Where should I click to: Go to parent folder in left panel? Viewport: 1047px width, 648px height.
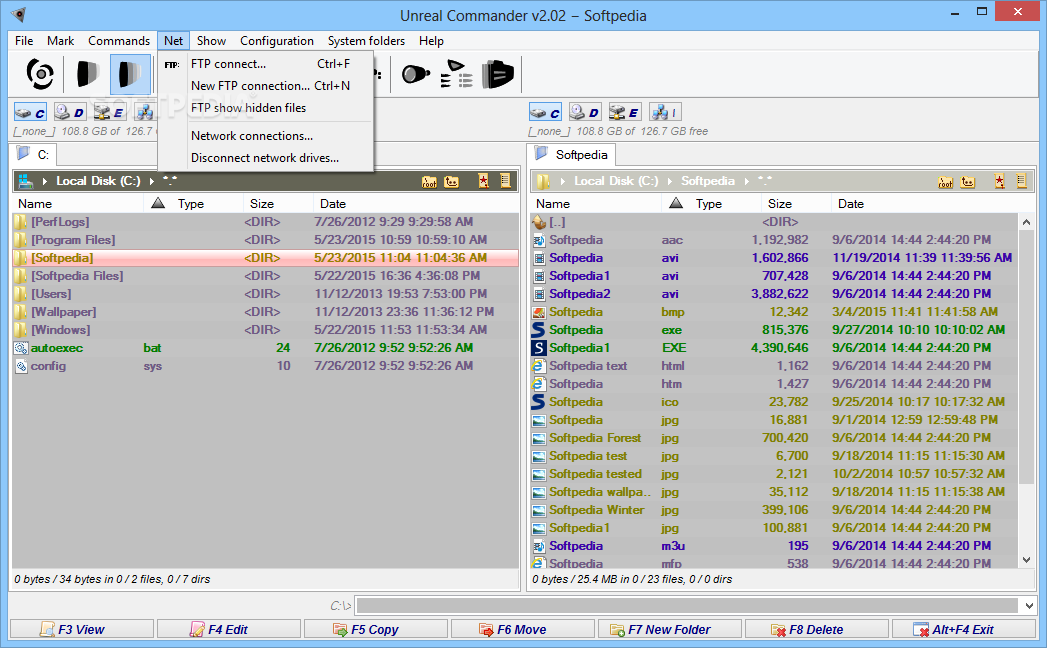451,181
